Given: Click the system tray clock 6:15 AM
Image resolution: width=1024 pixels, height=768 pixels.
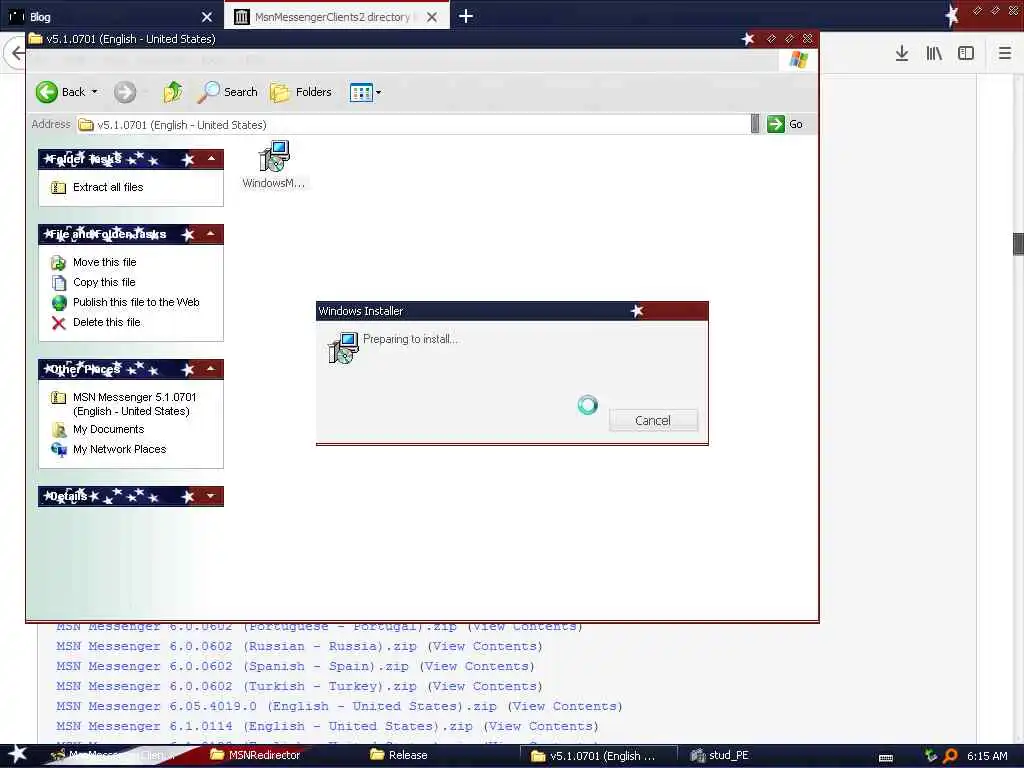Looking at the screenshot, I should coord(987,756).
